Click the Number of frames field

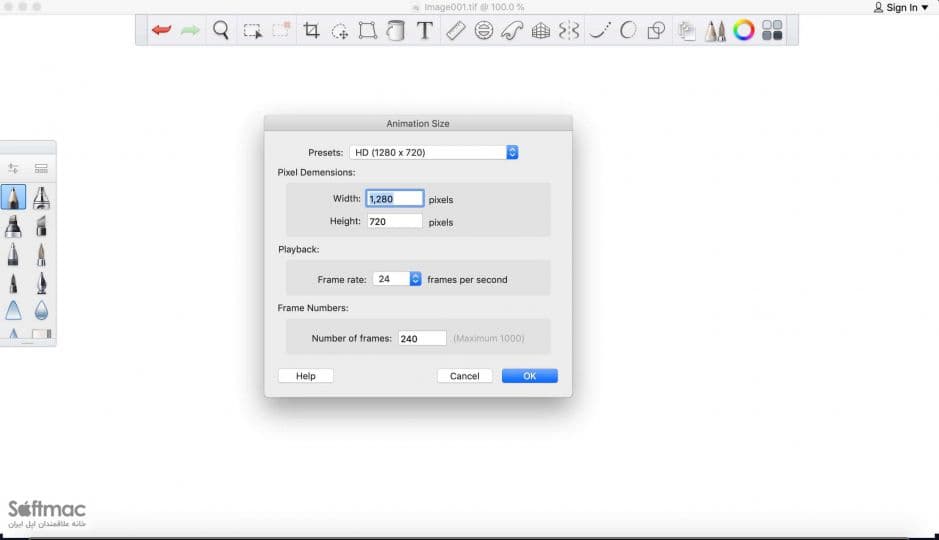(x=422, y=338)
